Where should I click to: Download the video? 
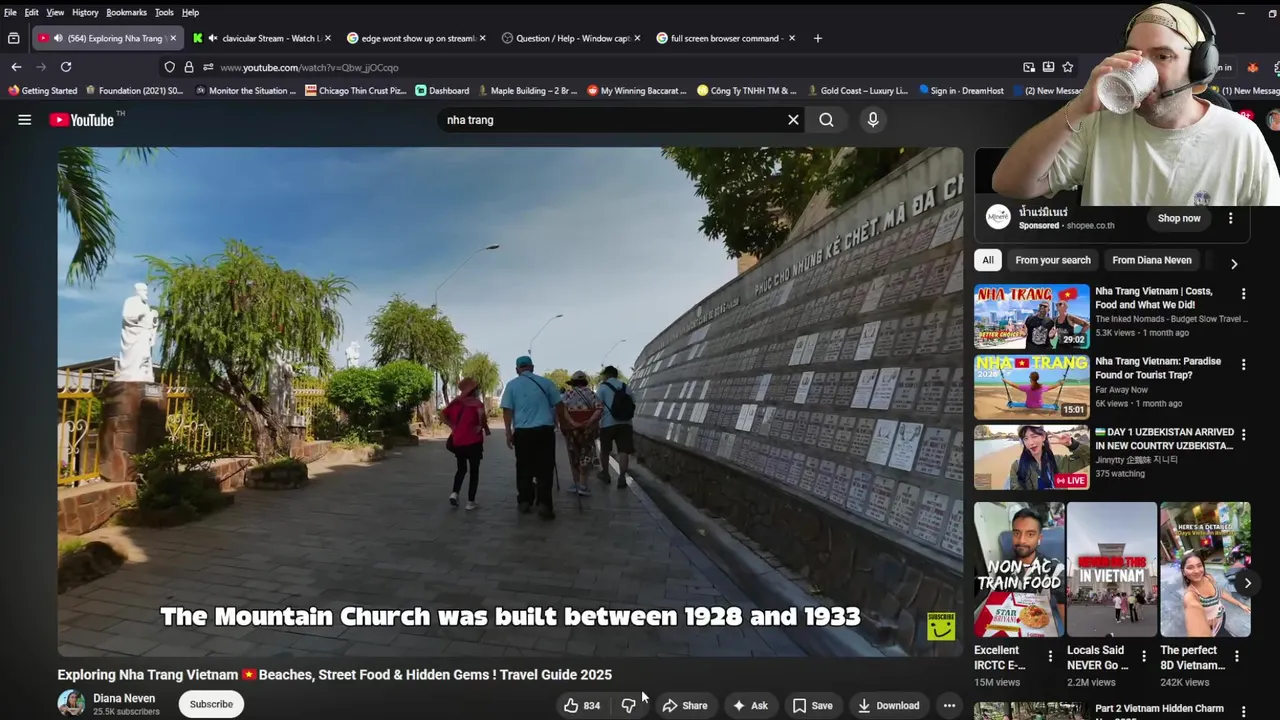[x=889, y=705]
